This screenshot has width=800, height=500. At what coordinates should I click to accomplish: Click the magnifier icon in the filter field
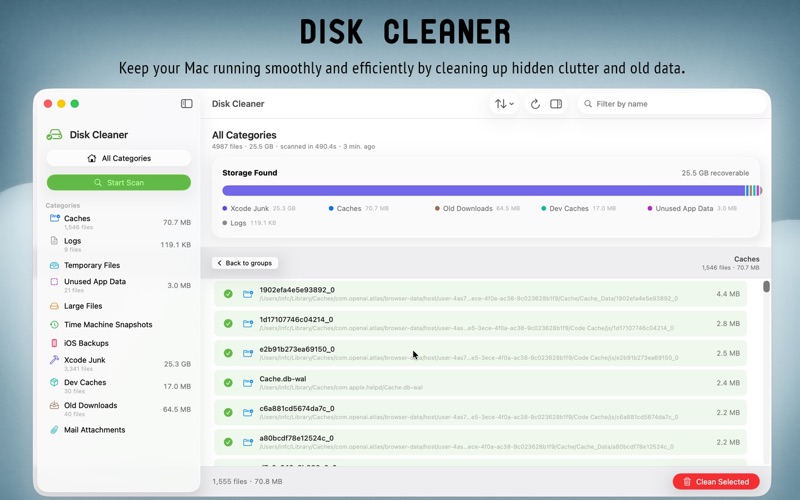pos(588,104)
